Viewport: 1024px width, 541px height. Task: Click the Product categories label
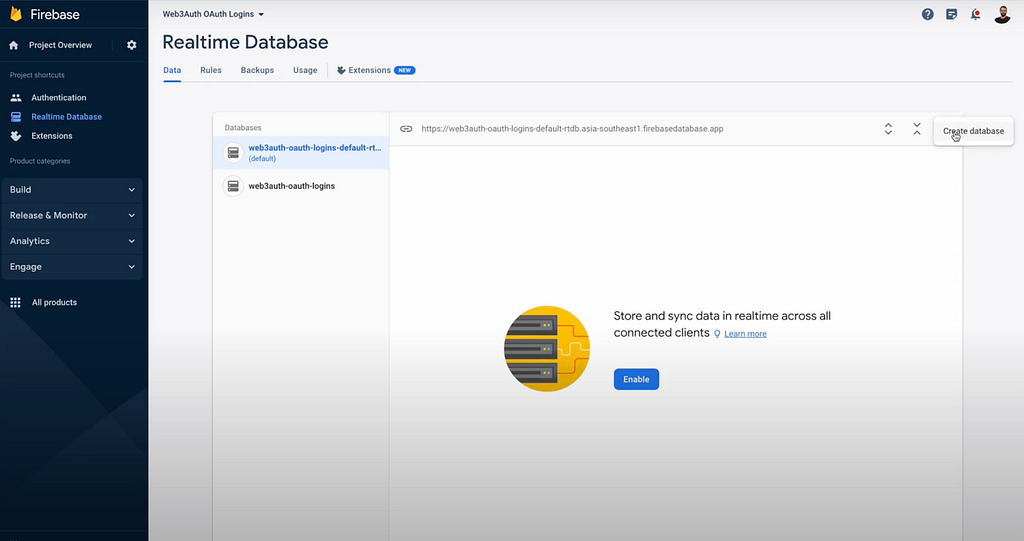(40, 161)
